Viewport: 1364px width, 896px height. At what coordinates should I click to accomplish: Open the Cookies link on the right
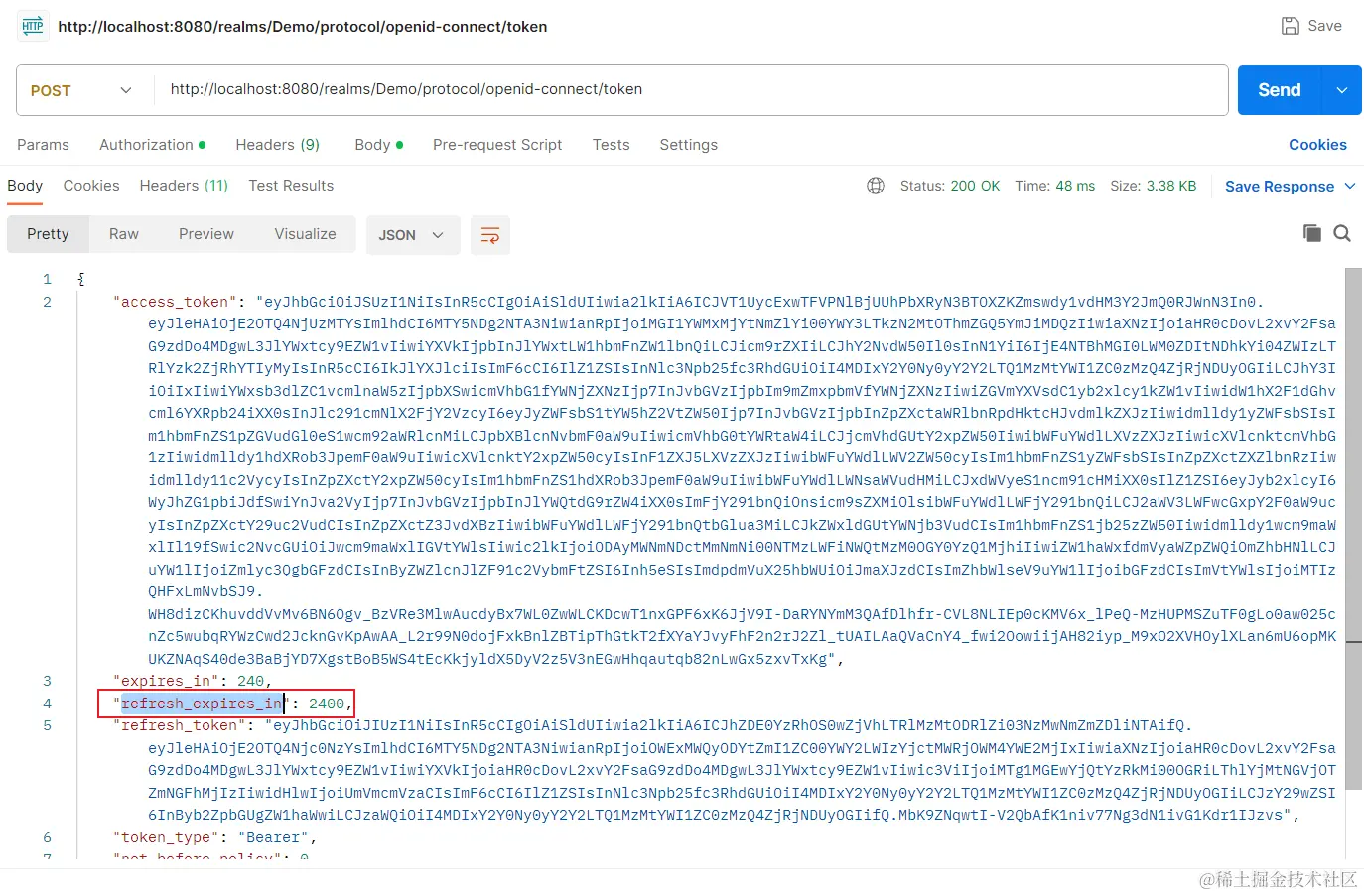coord(1317,145)
